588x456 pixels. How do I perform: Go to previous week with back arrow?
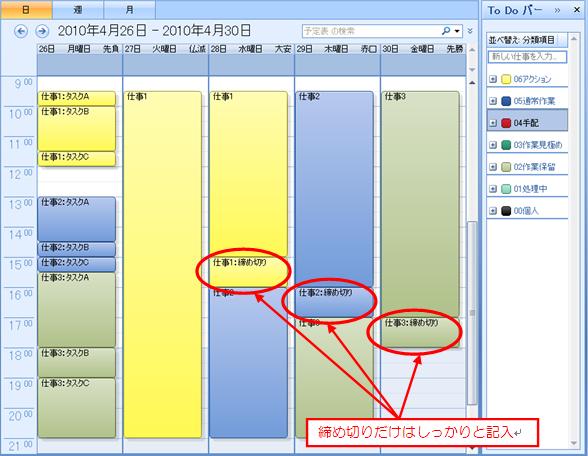click(21, 31)
